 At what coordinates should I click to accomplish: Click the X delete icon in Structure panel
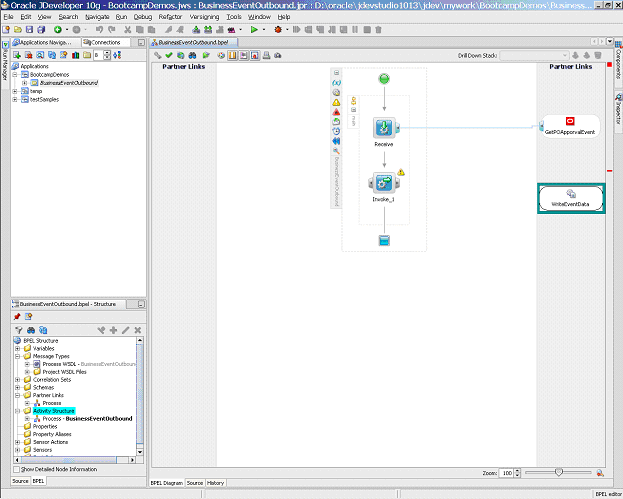[x=138, y=330]
